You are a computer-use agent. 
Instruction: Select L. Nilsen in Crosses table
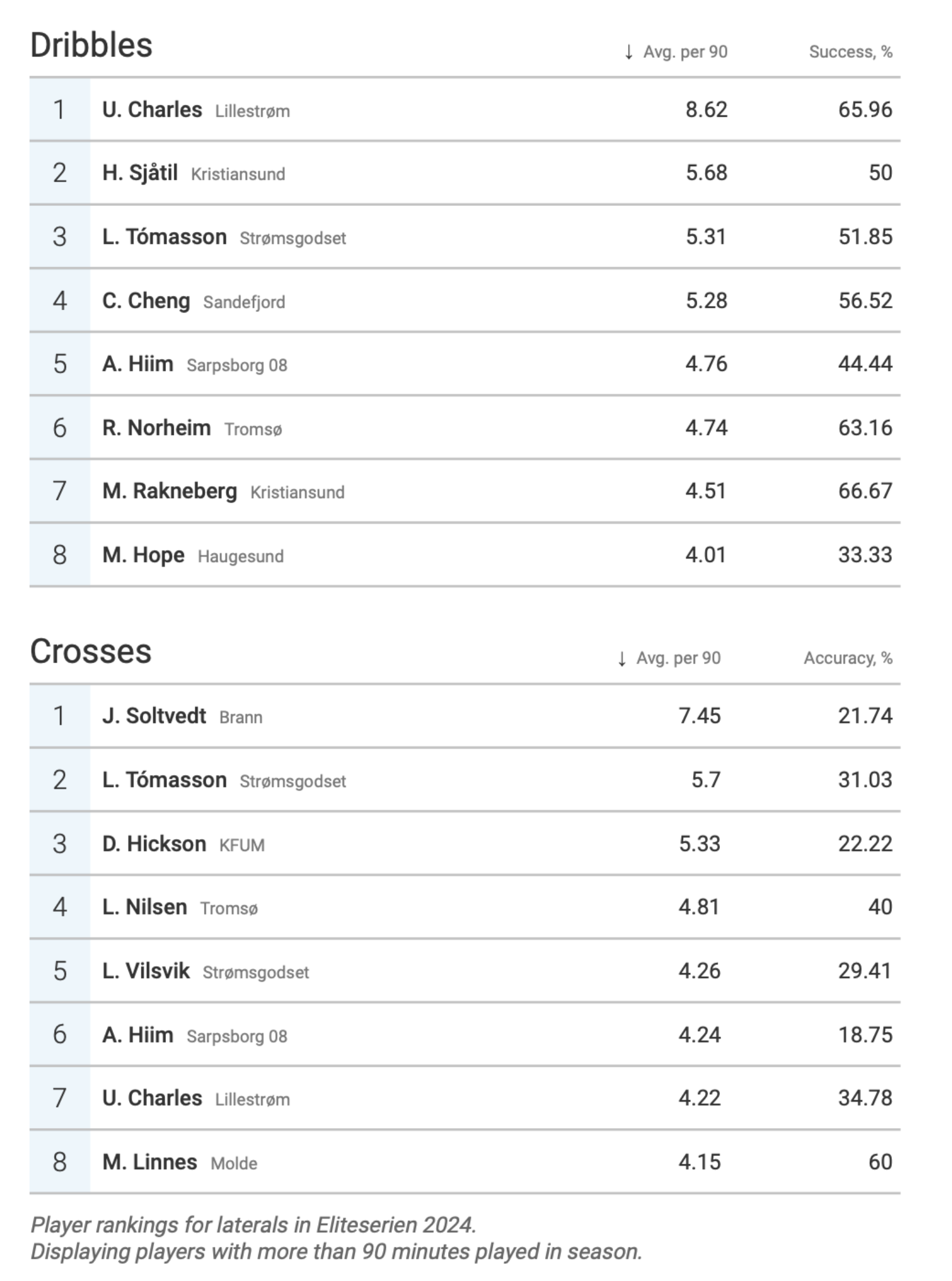[x=145, y=907]
